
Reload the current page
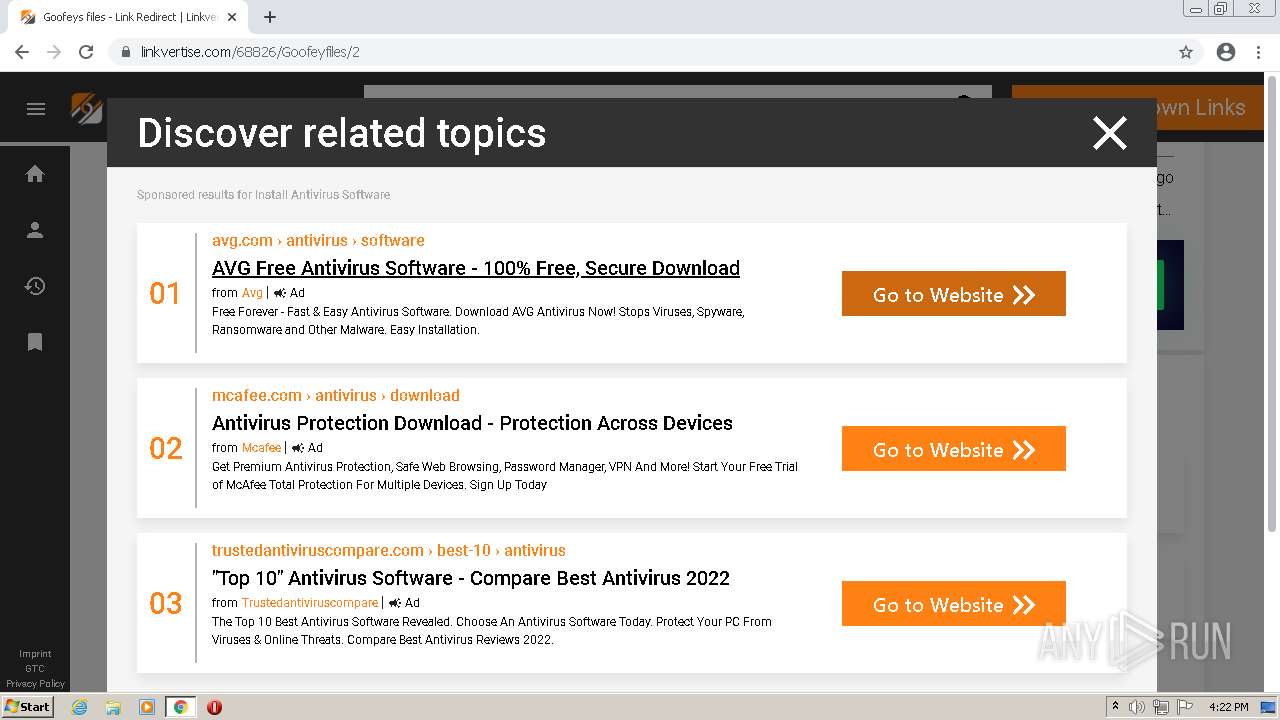point(86,52)
